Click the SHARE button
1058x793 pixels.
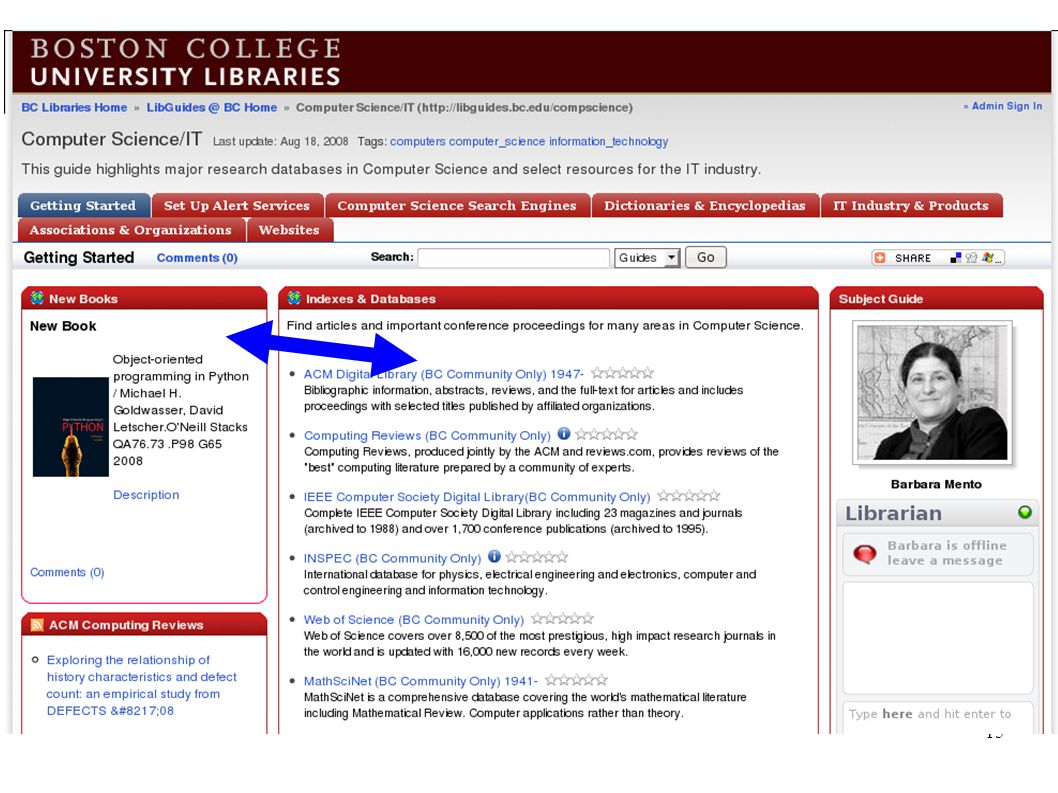(939, 258)
